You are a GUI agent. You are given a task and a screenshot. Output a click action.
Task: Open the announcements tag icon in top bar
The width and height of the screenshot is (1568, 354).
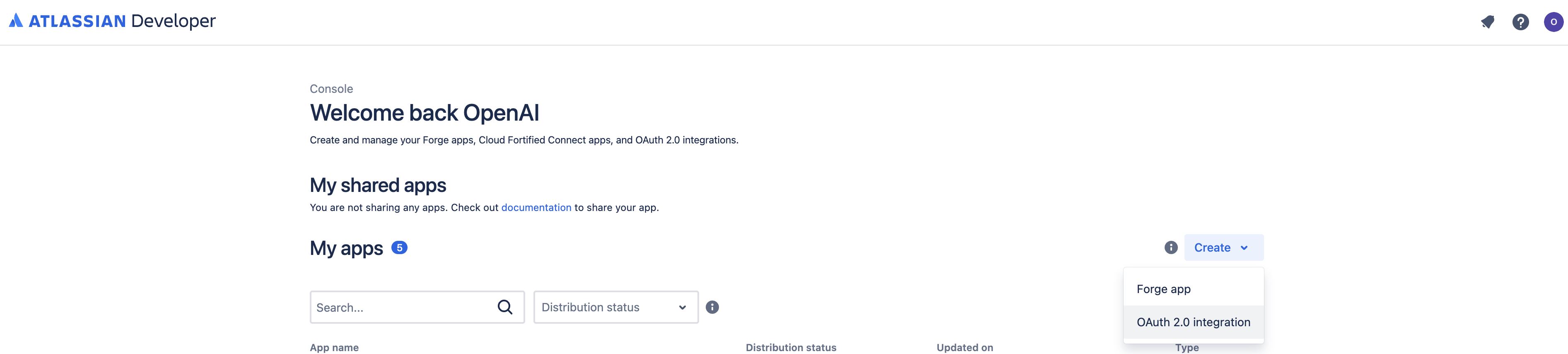pos(1487,21)
